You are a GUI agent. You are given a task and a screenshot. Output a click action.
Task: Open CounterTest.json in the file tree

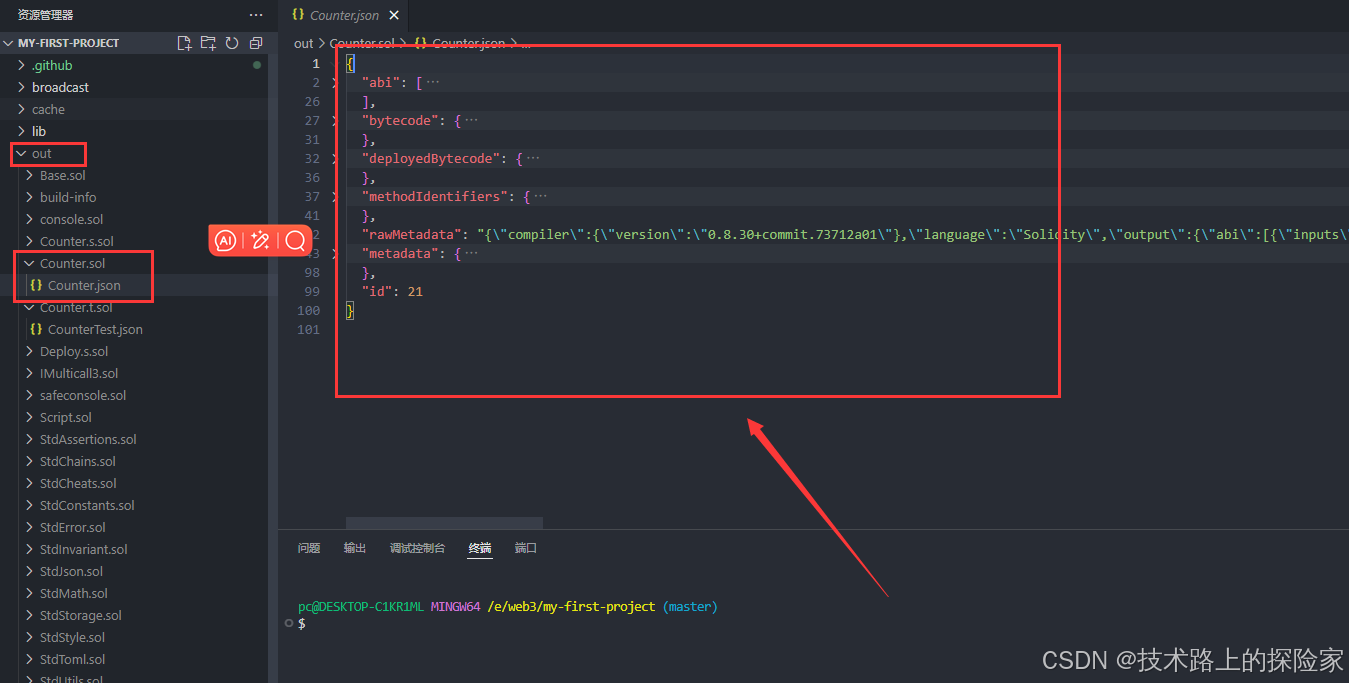(134, 329)
